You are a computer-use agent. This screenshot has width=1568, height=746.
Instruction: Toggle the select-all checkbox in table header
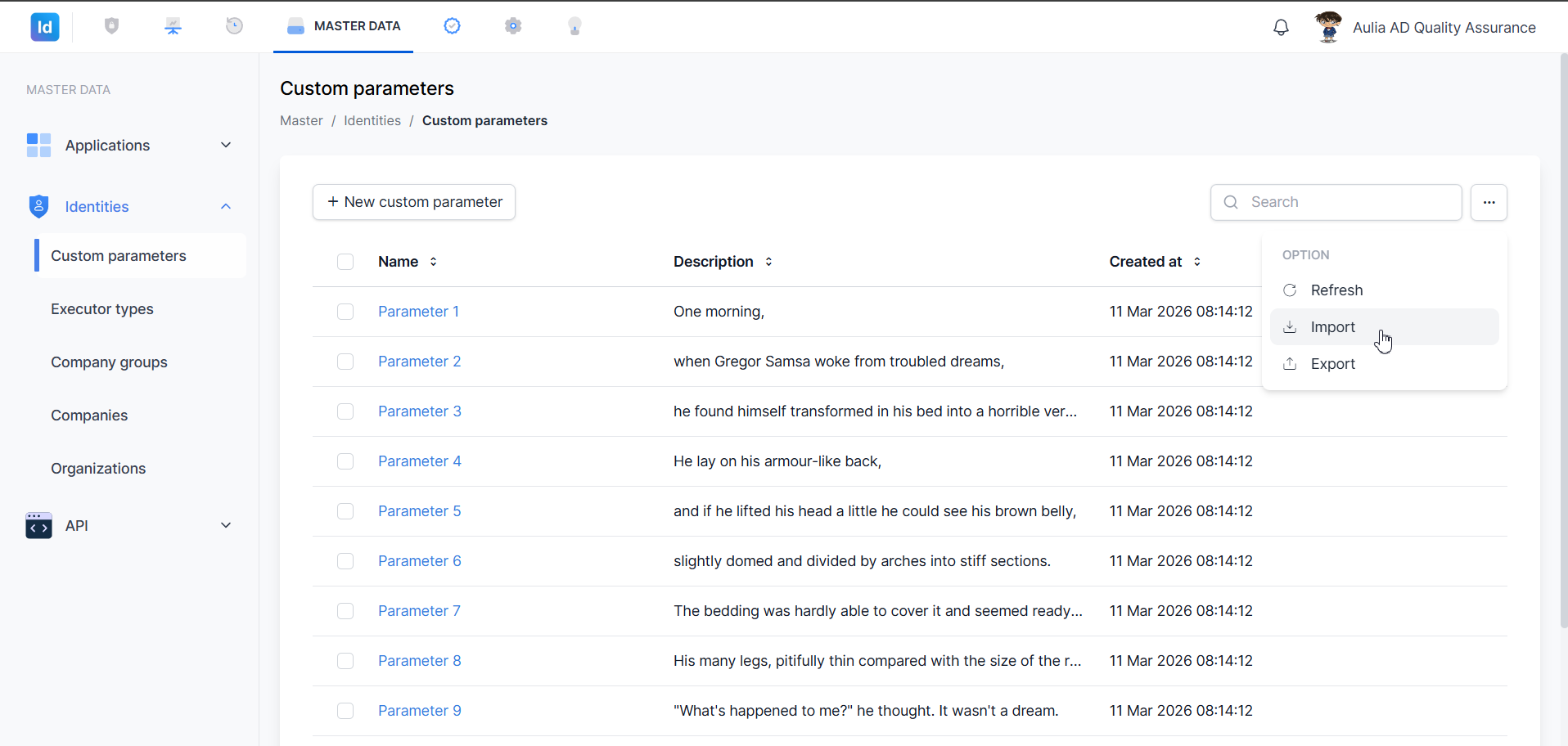pos(345,262)
